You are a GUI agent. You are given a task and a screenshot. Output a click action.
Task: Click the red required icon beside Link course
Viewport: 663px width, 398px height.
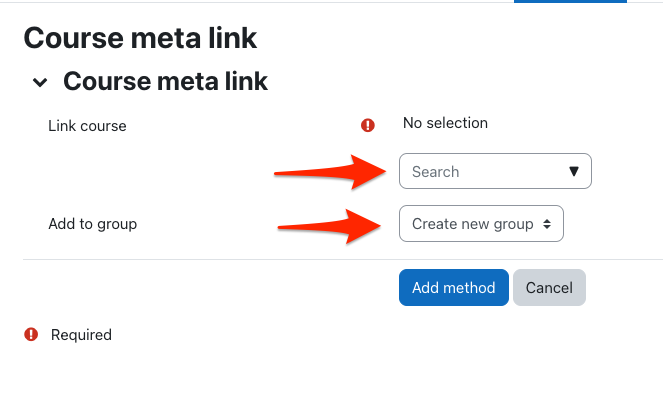[367, 125]
